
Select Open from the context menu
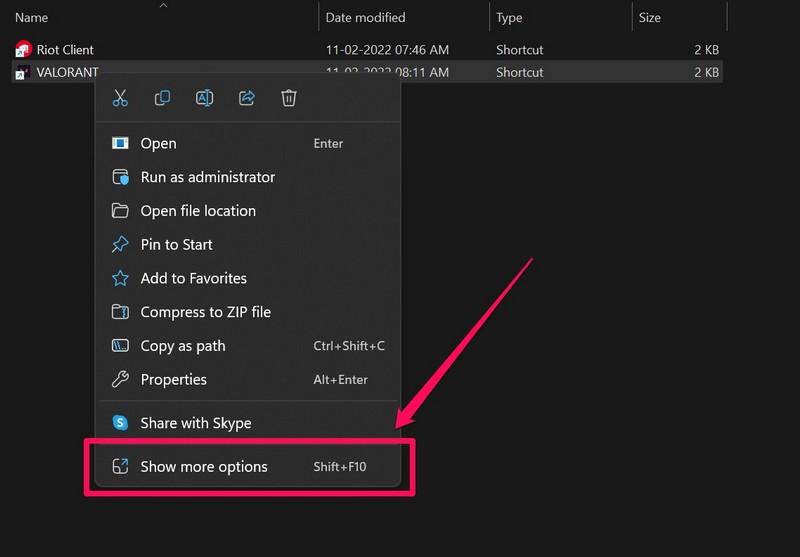coord(158,143)
